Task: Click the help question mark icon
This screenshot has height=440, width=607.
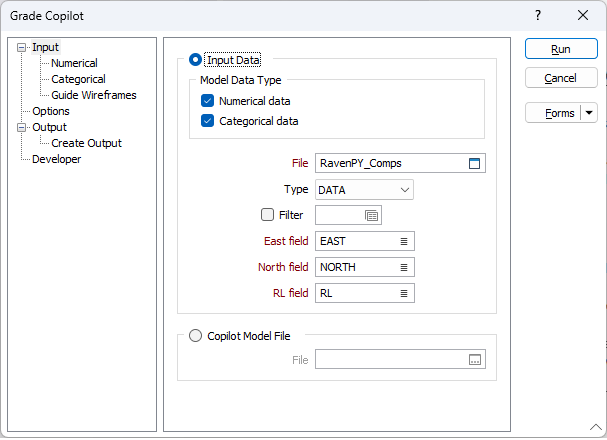Action: coord(538,15)
